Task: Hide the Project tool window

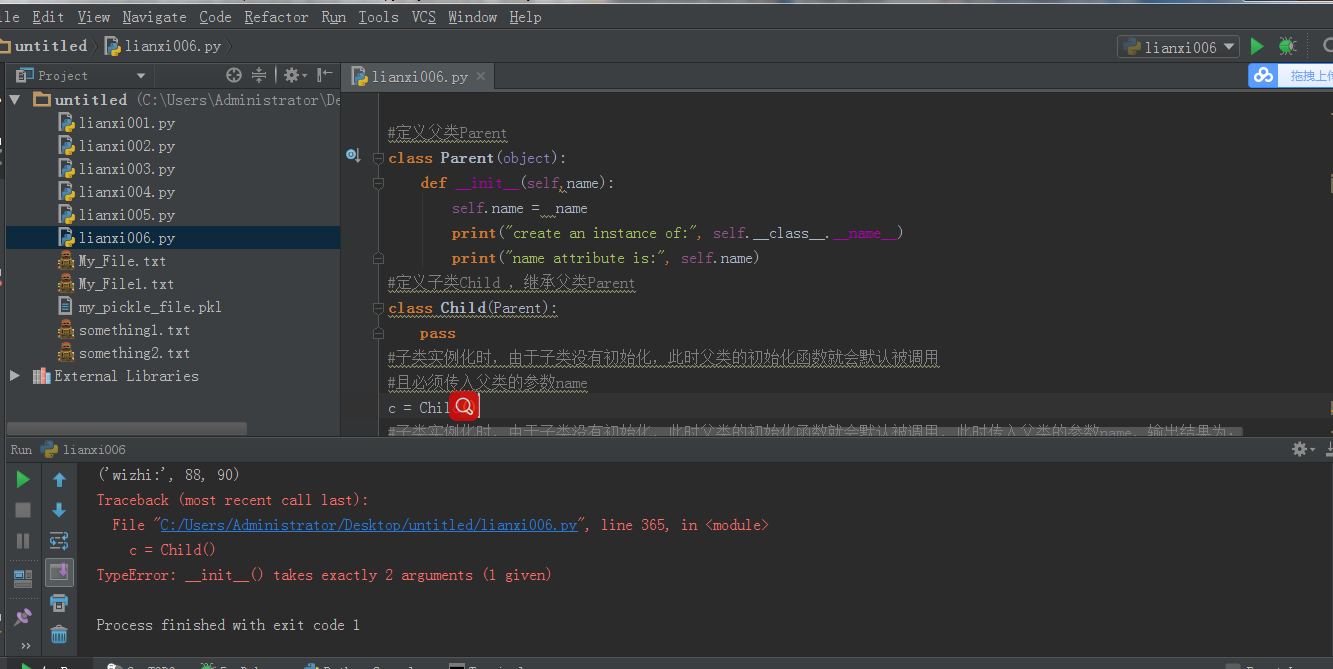Action: click(x=325, y=75)
